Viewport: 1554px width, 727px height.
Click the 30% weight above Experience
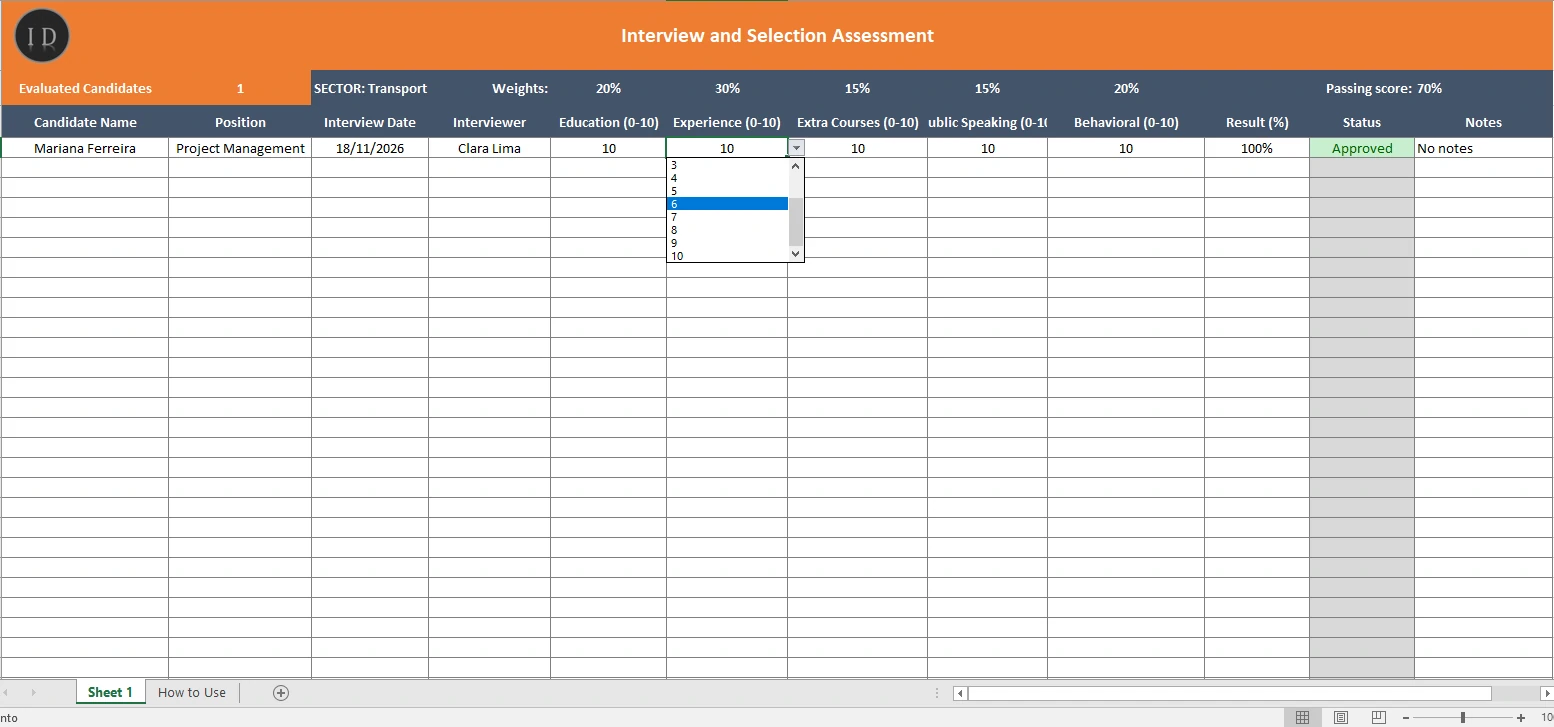point(727,88)
